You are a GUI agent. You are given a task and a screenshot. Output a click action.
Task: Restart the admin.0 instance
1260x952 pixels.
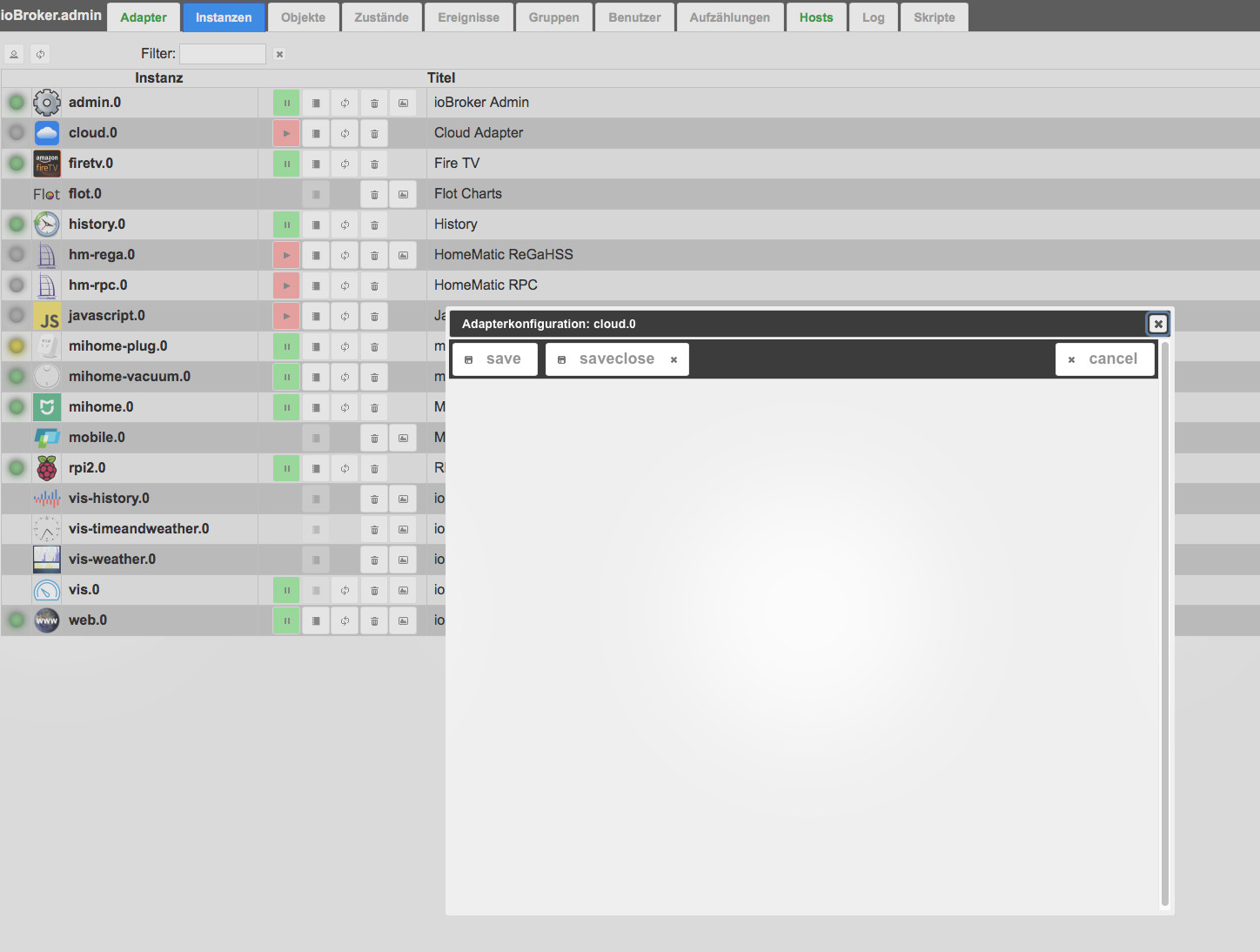345,103
